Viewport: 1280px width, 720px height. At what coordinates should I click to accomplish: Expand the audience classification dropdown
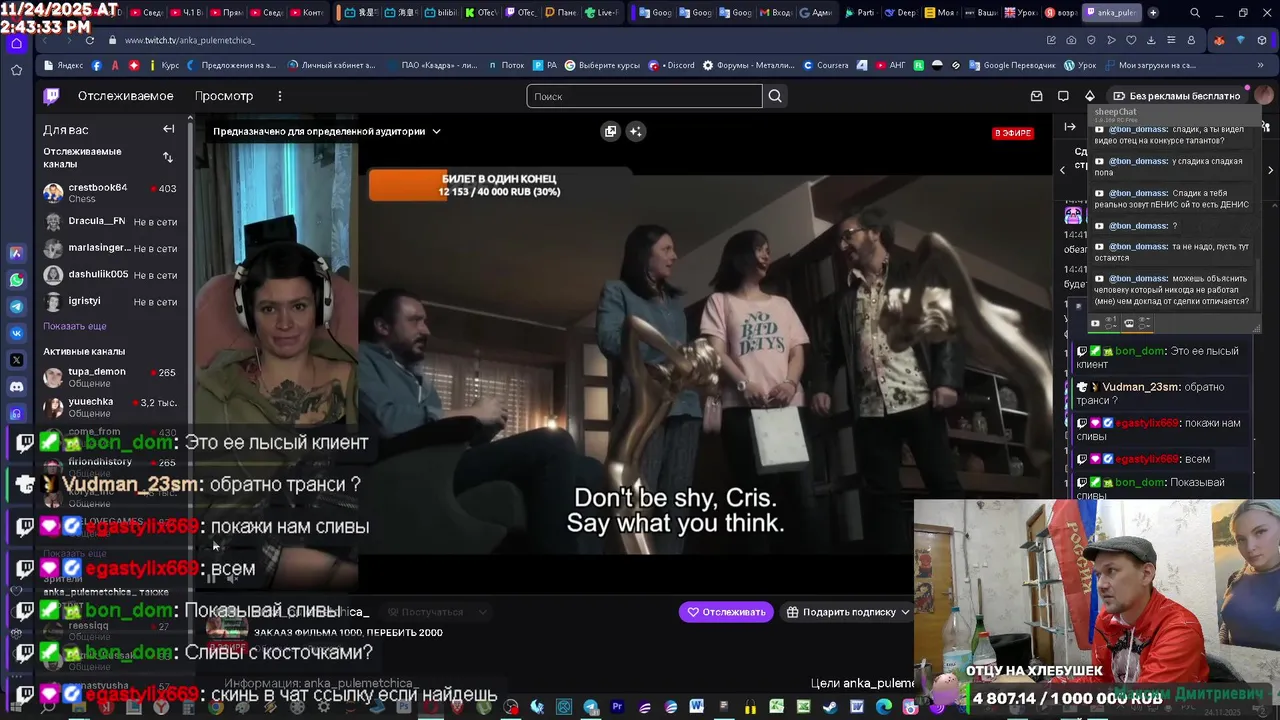point(436,131)
